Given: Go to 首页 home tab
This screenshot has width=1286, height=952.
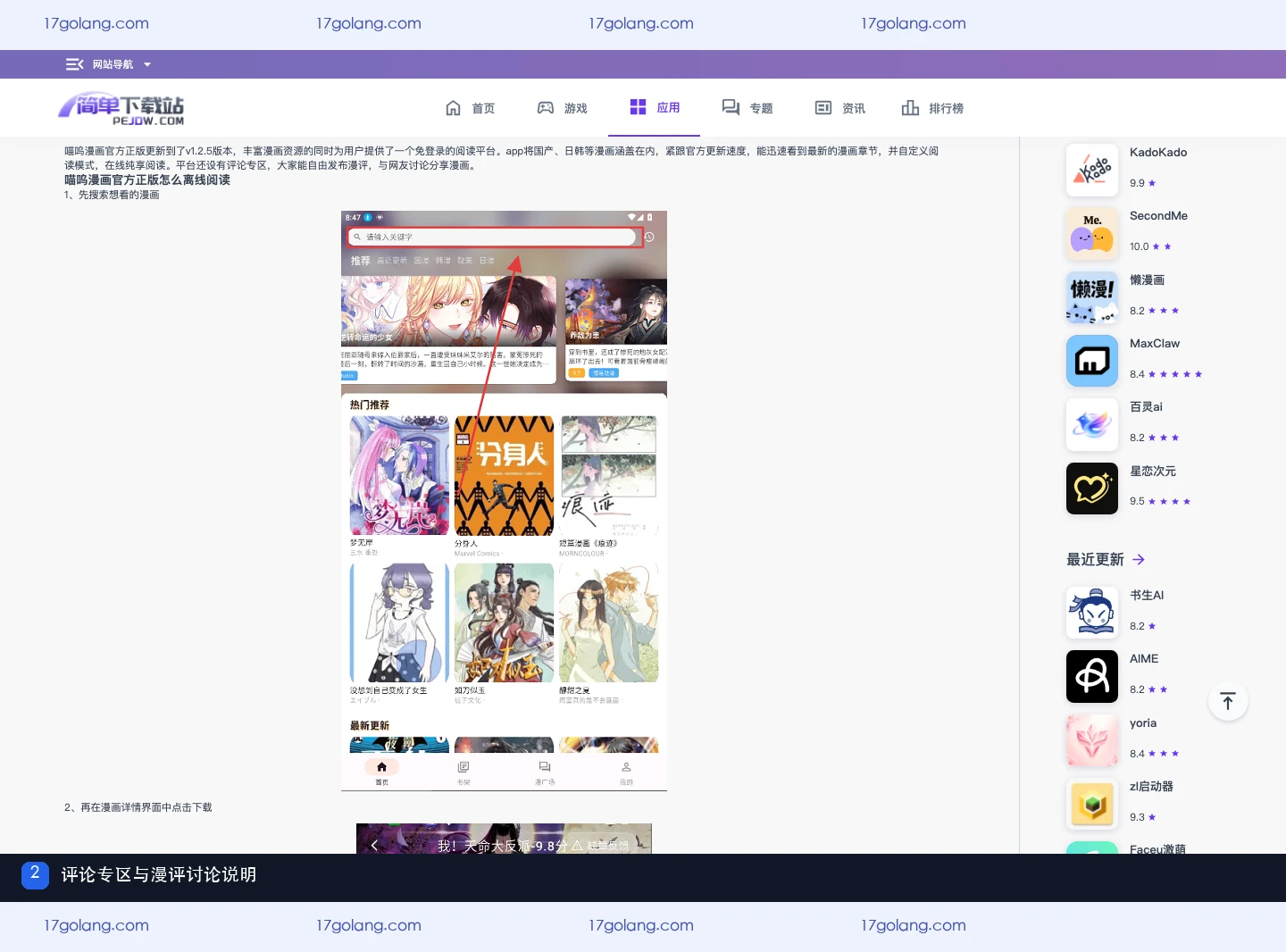Looking at the screenshot, I should click(470, 108).
